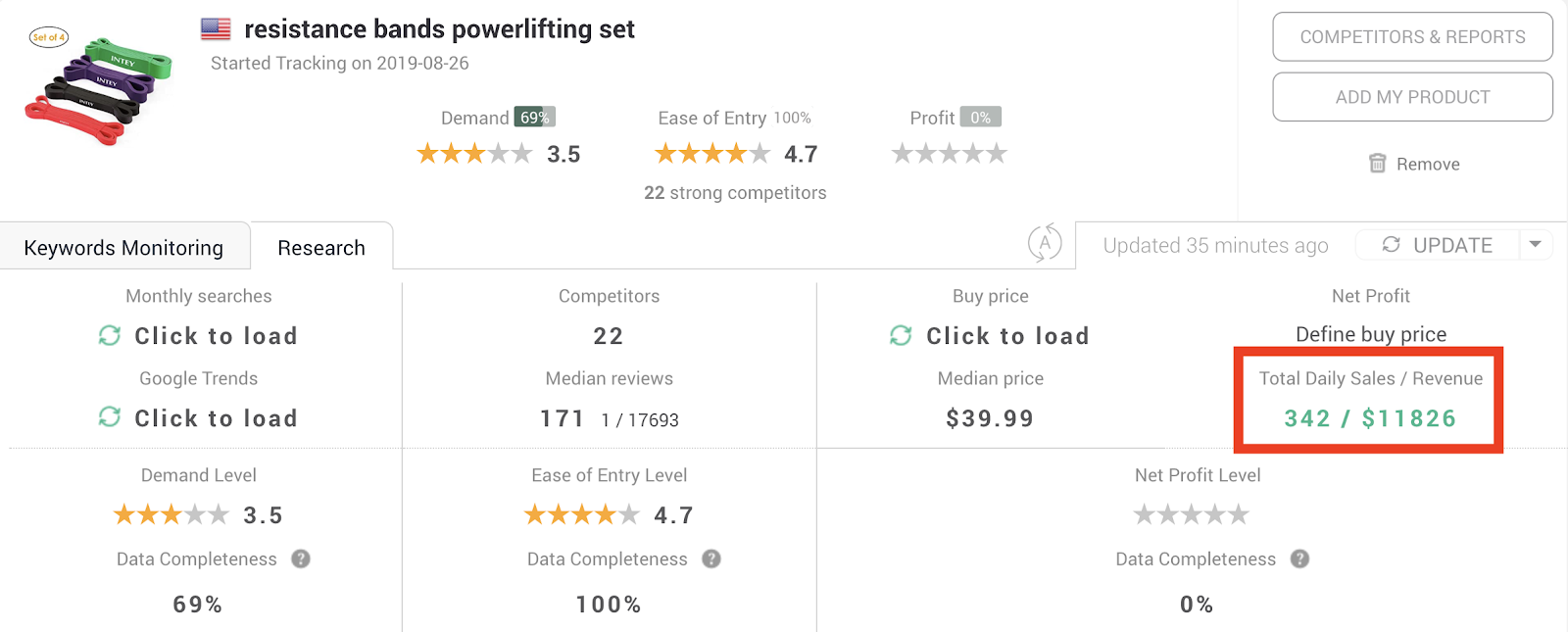
Task: Expand the UPDATE dropdown arrow
Action: click(1536, 245)
